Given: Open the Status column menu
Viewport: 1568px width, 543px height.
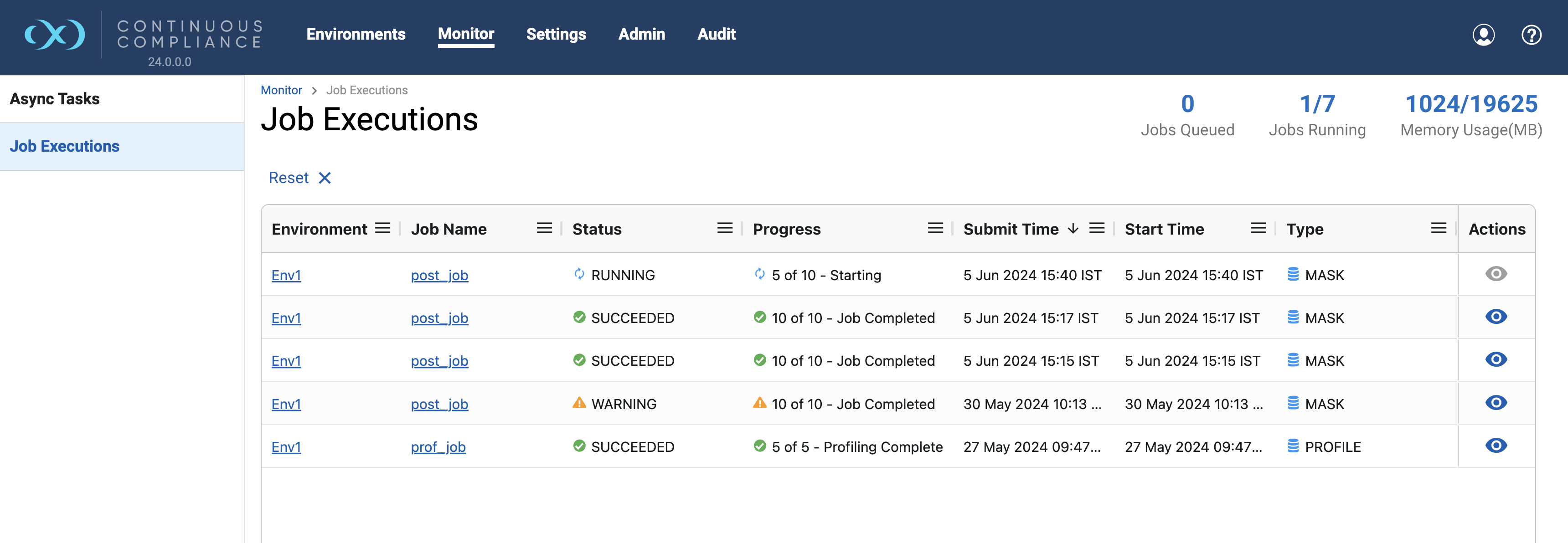Looking at the screenshot, I should tap(724, 229).
